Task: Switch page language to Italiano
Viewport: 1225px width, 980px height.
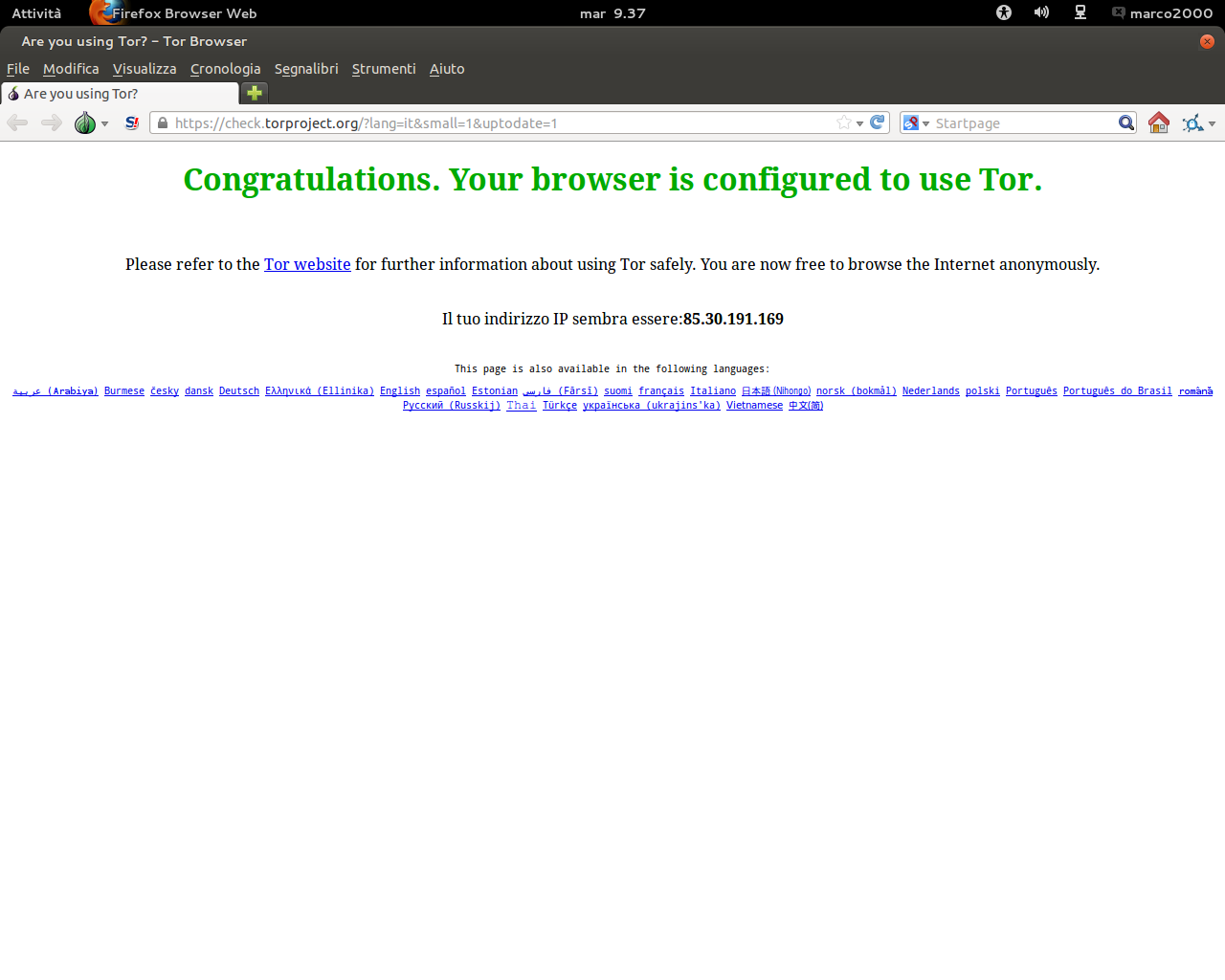Action: point(713,390)
